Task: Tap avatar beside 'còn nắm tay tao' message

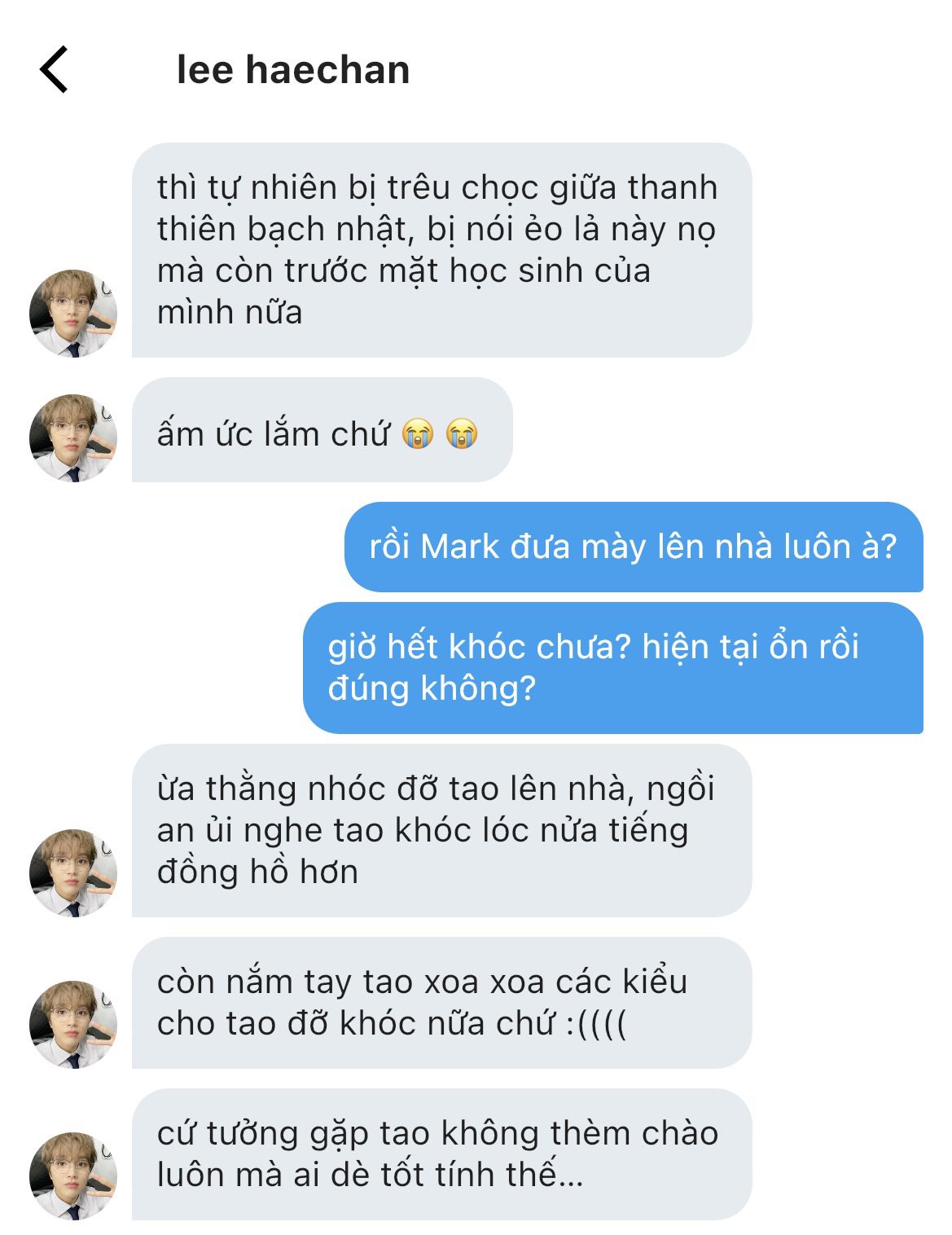Action: pos(73,1025)
